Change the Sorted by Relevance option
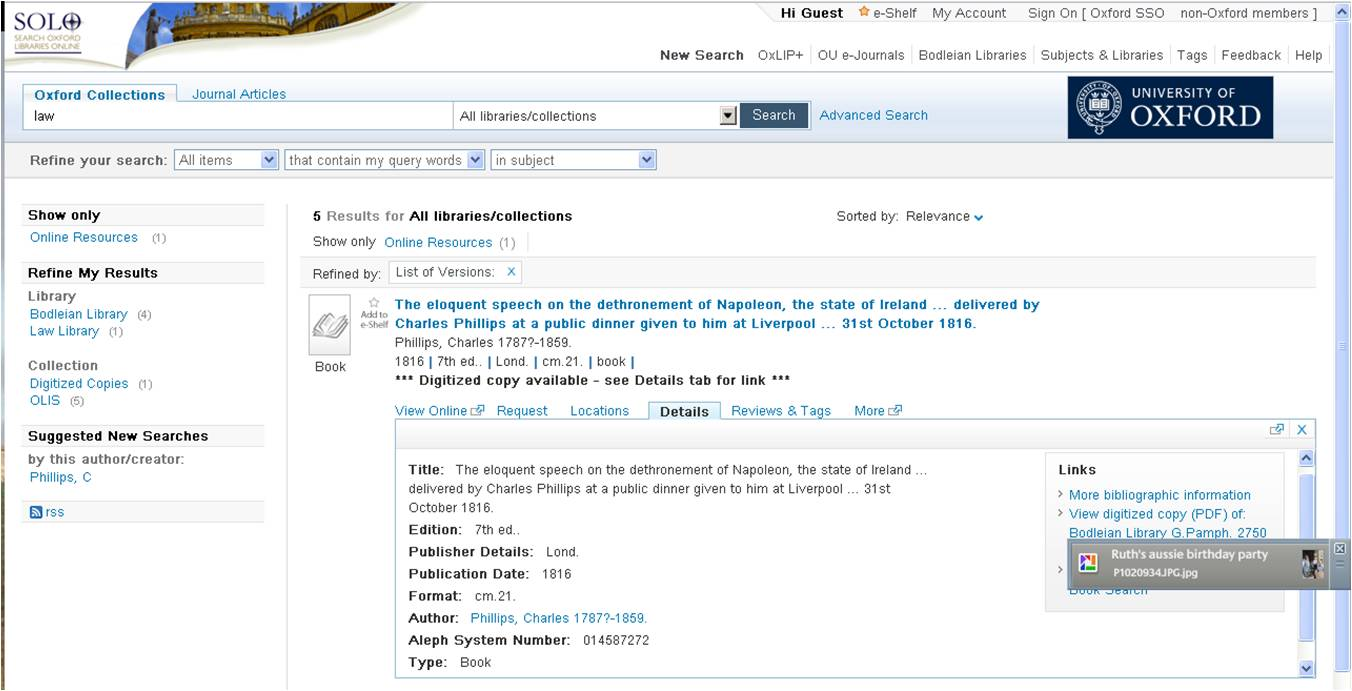 [x=944, y=217]
